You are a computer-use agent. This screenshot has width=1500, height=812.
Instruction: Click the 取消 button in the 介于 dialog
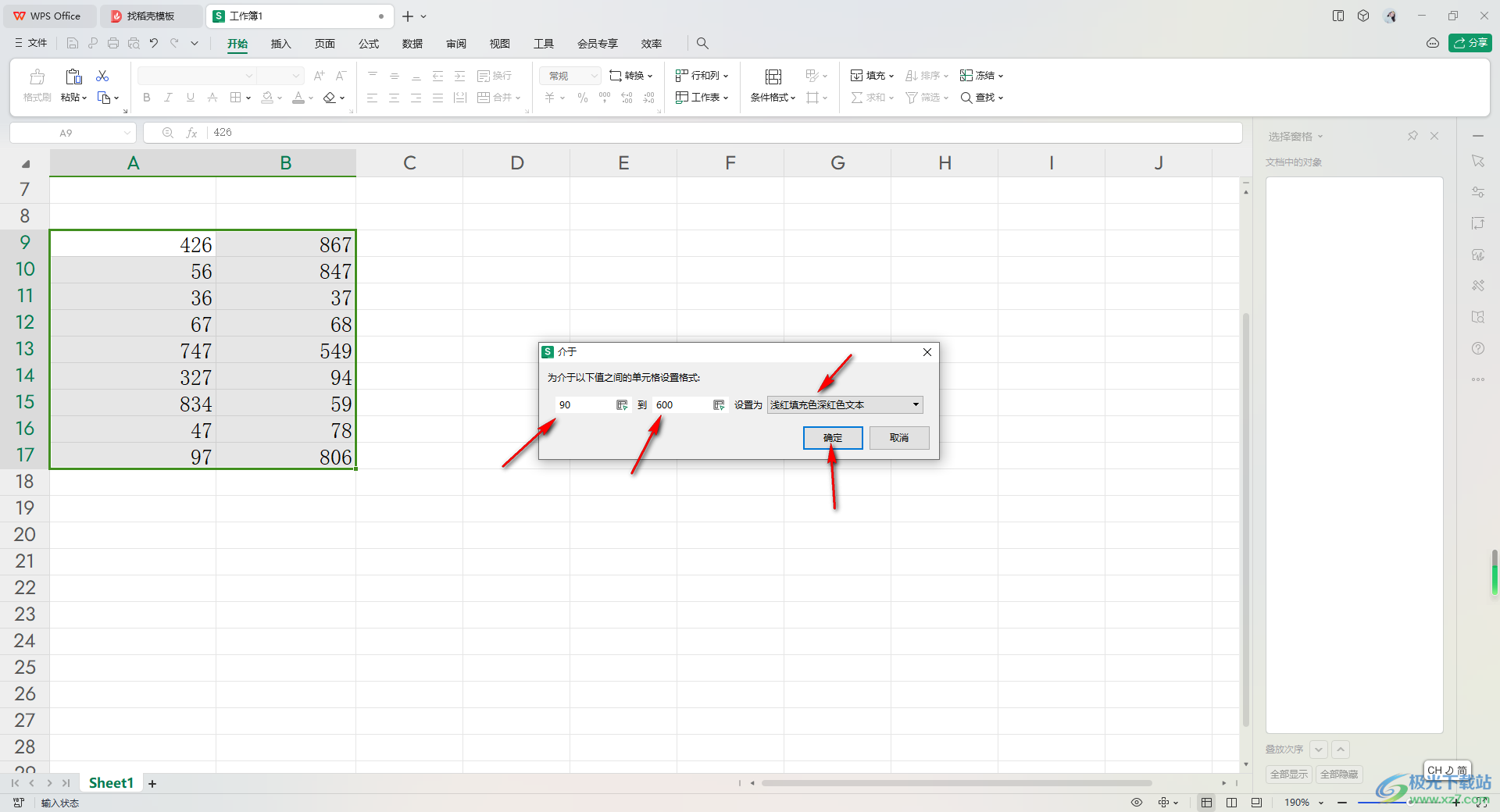tap(899, 438)
